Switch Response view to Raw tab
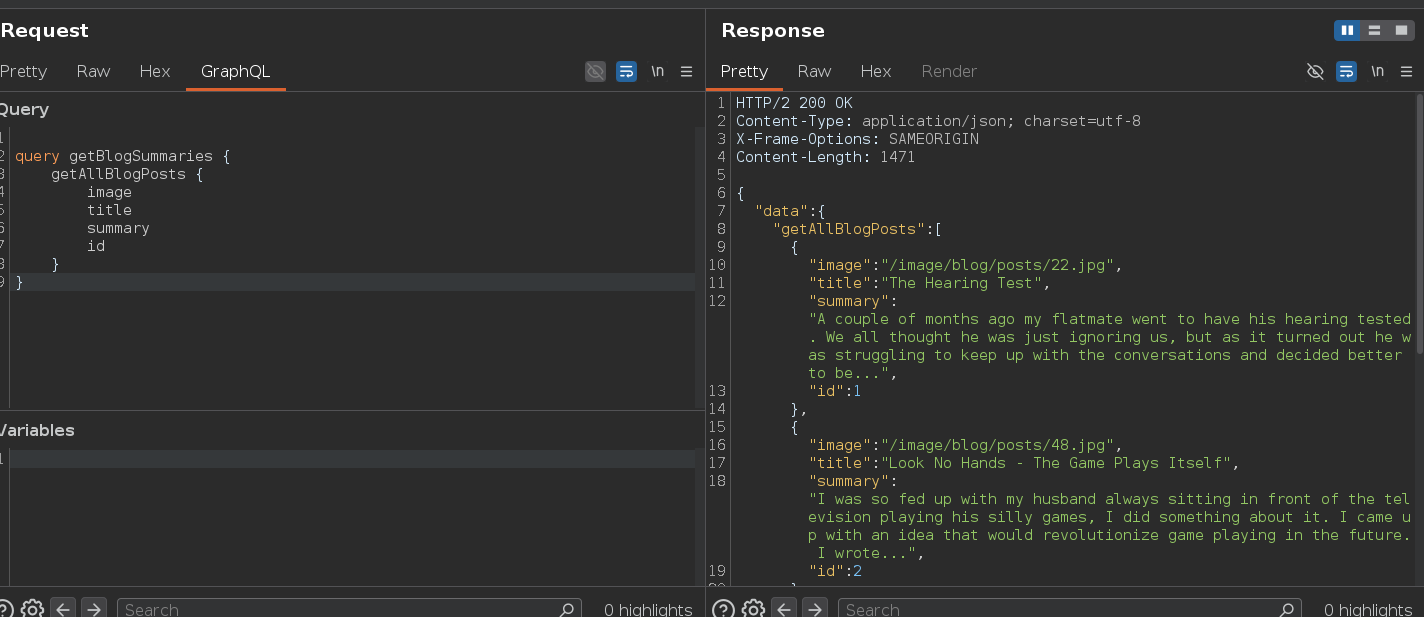Image resolution: width=1424 pixels, height=617 pixels. click(x=814, y=71)
